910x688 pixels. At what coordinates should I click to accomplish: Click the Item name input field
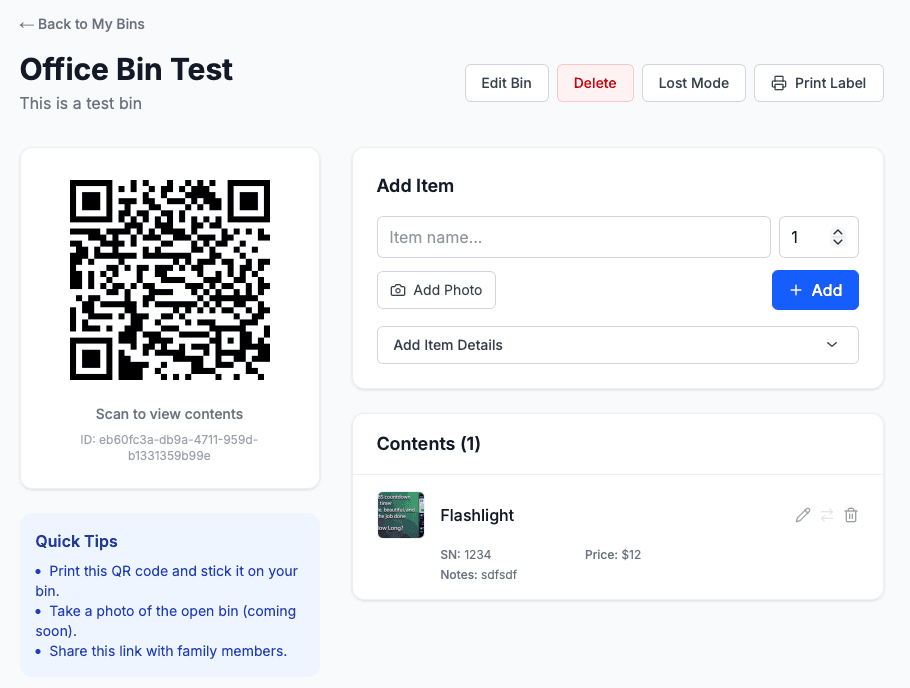[x=573, y=237]
